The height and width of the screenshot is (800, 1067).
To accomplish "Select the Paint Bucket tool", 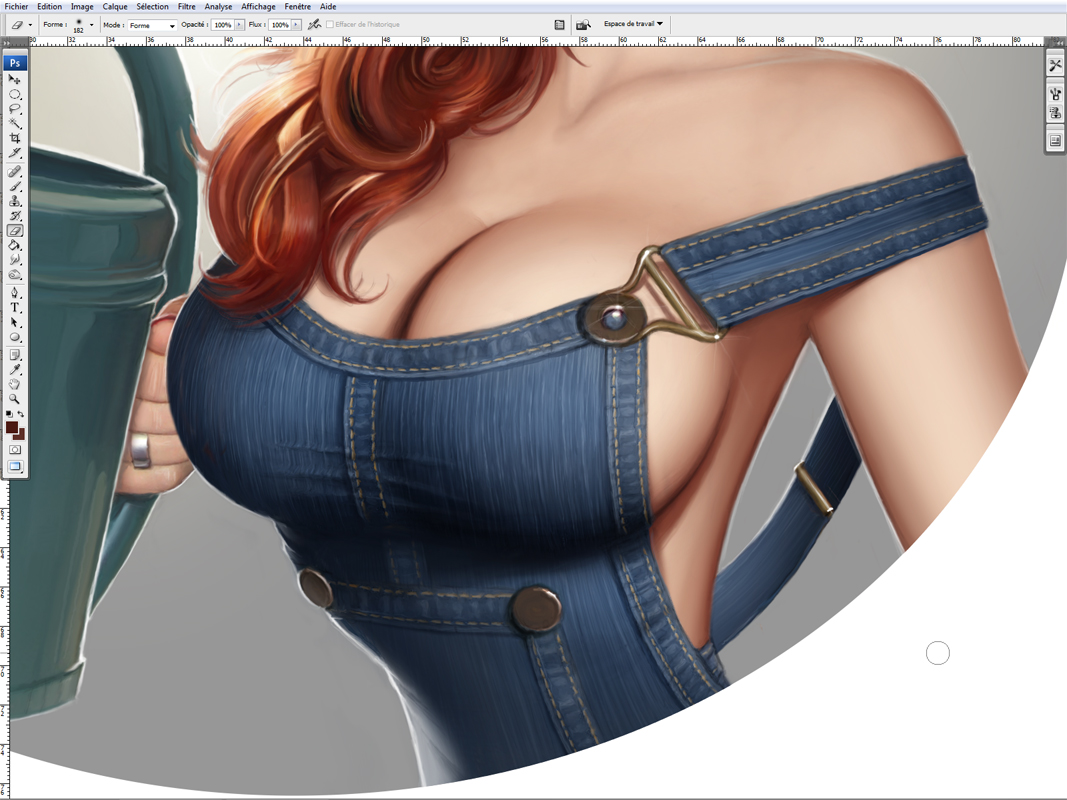I will [x=14, y=245].
